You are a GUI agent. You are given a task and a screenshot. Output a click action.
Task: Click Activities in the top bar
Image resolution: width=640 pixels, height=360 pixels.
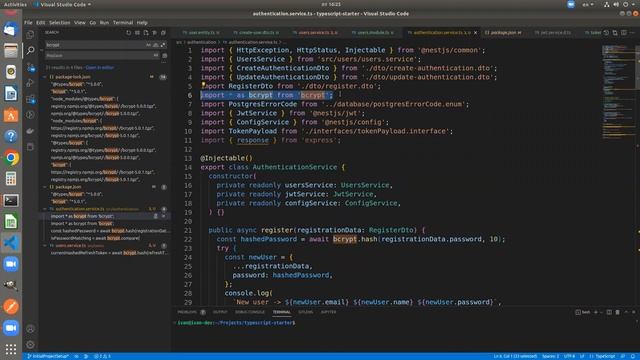(15, 4)
